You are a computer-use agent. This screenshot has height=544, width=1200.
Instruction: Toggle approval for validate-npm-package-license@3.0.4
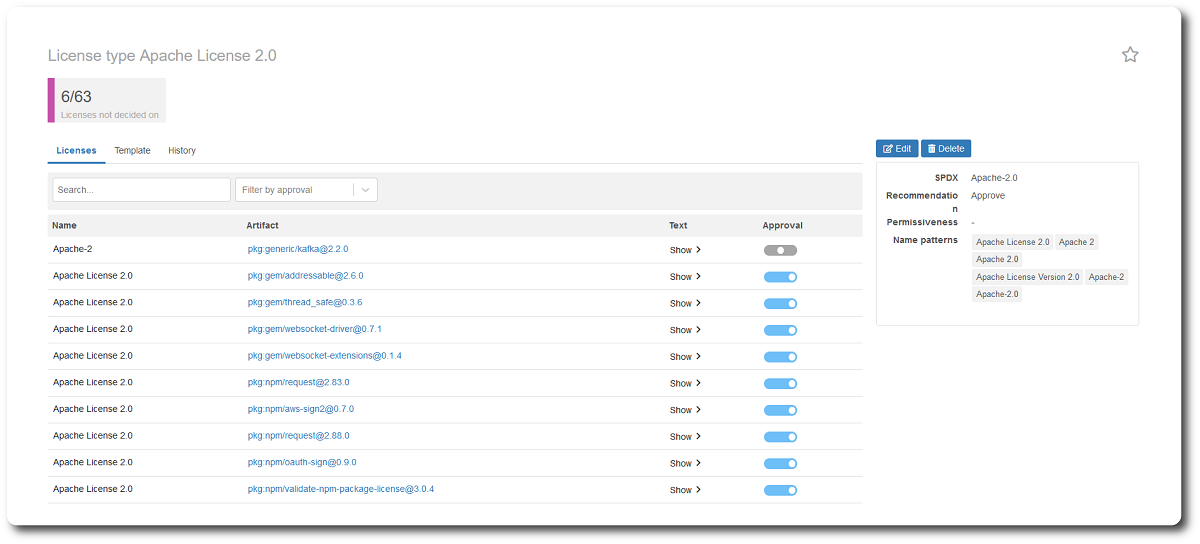[x=780, y=490]
